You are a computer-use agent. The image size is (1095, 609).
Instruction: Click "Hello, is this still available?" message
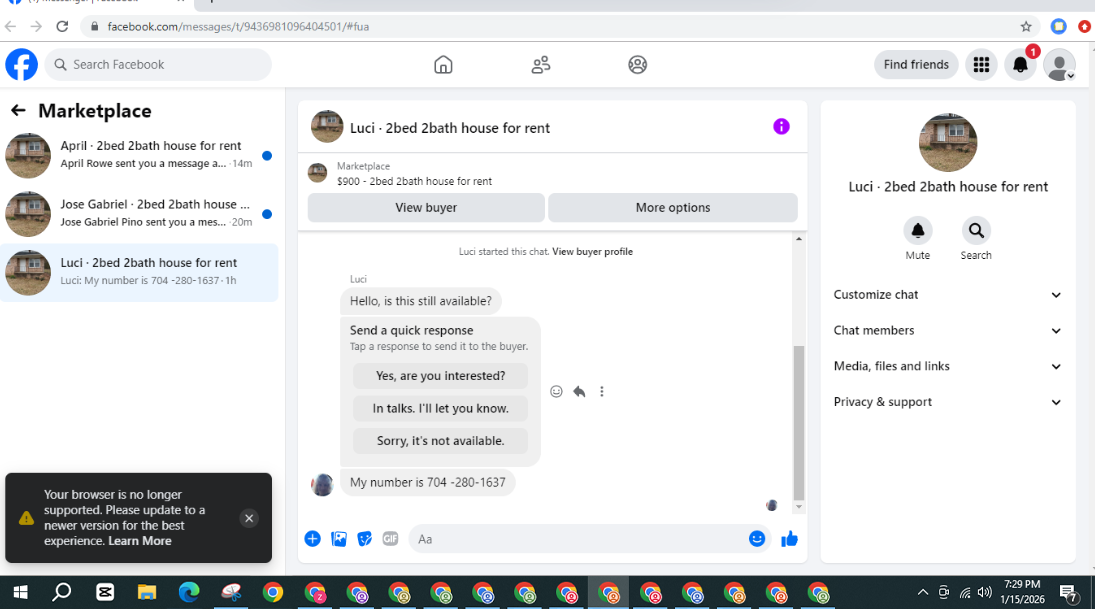click(420, 301)
